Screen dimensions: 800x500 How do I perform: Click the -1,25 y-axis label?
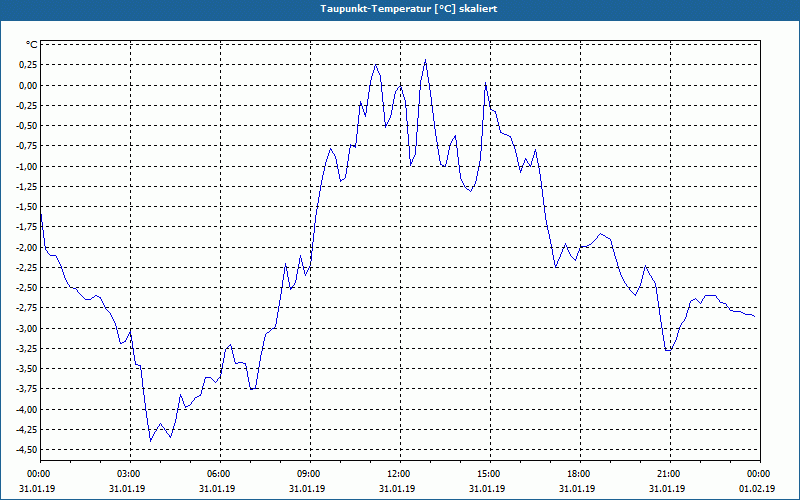click(27, 186)
